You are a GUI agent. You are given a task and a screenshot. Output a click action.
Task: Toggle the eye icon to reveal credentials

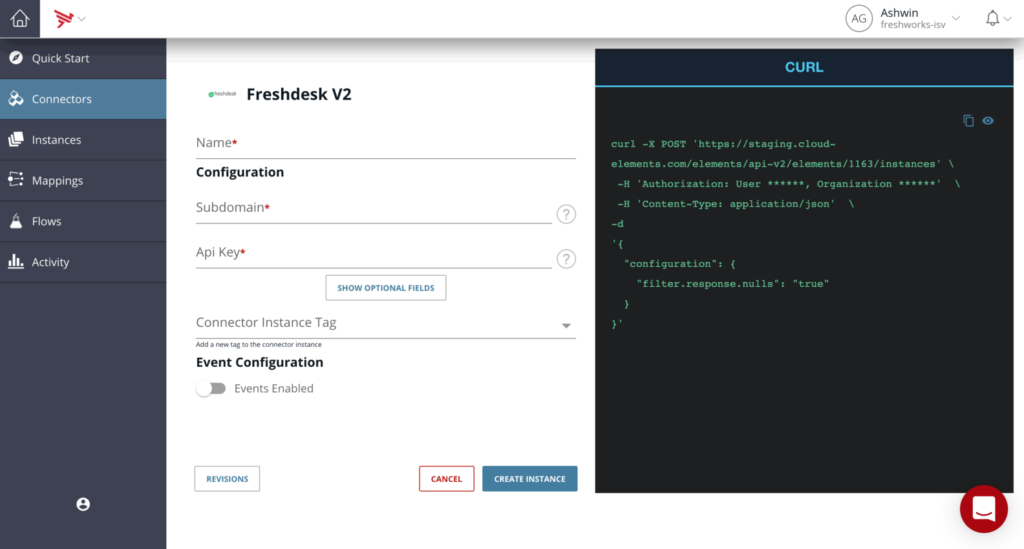[988, 121]
